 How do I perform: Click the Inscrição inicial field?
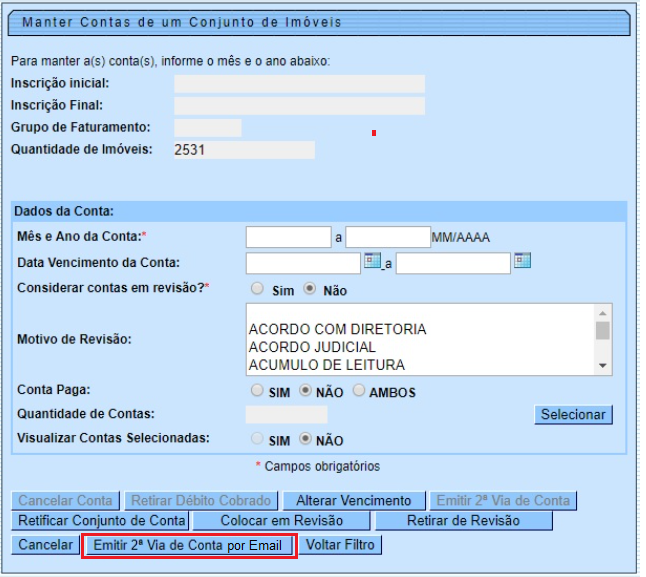[x=299, y=84]
